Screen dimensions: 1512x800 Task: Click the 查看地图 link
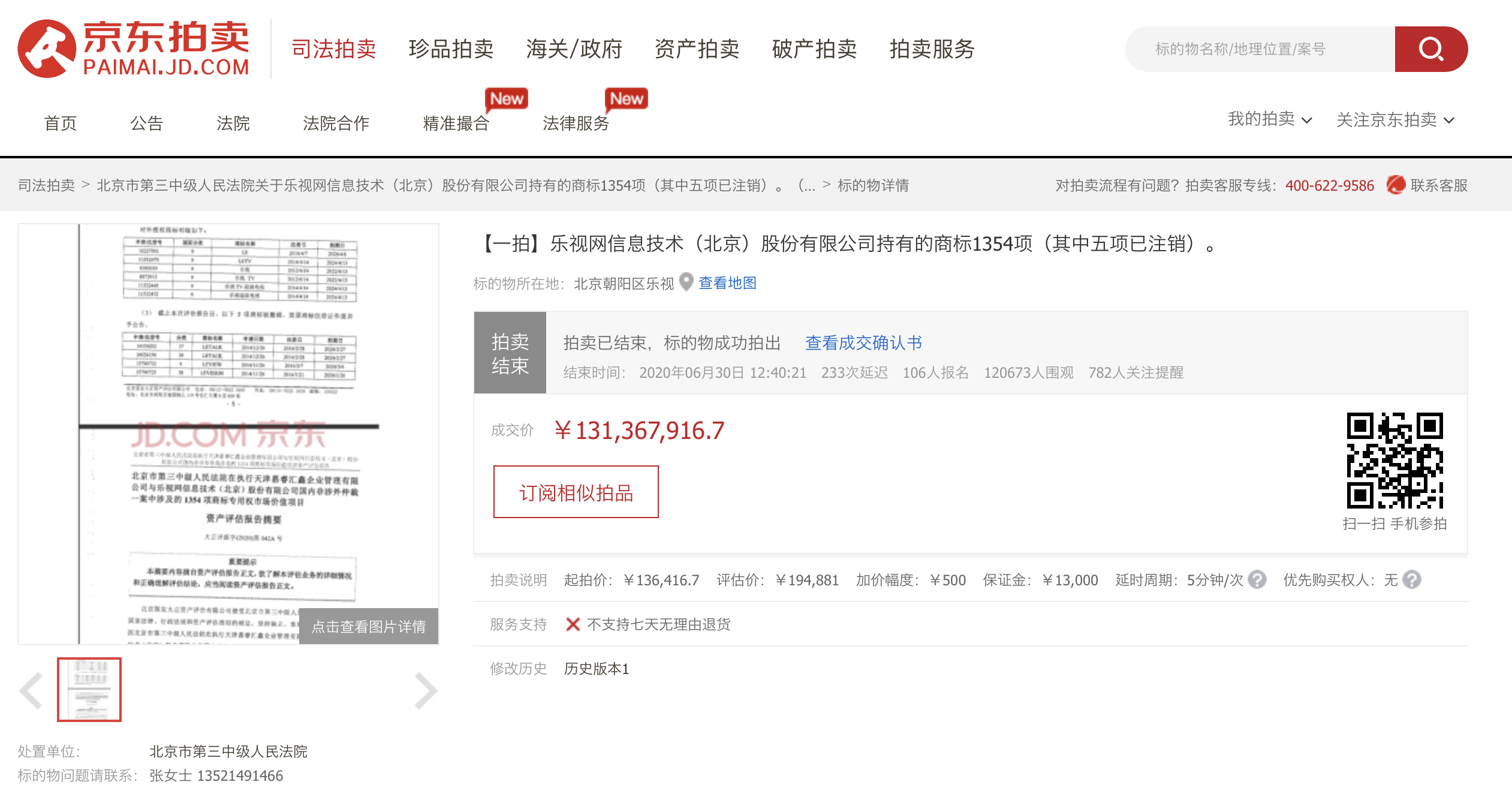pos(727,283)
